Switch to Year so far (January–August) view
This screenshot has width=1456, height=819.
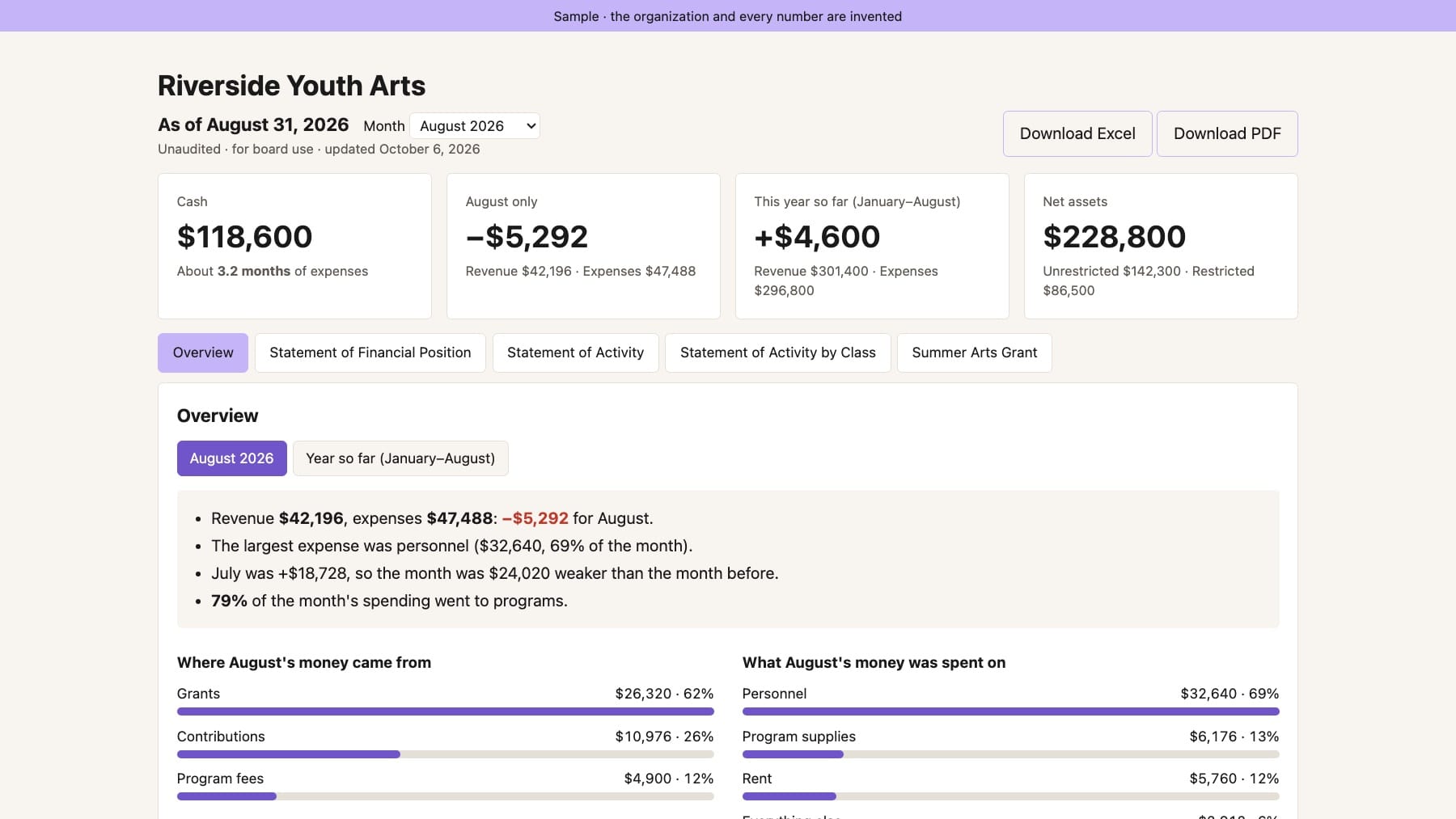pyautogui.click(x=400, y=458)
